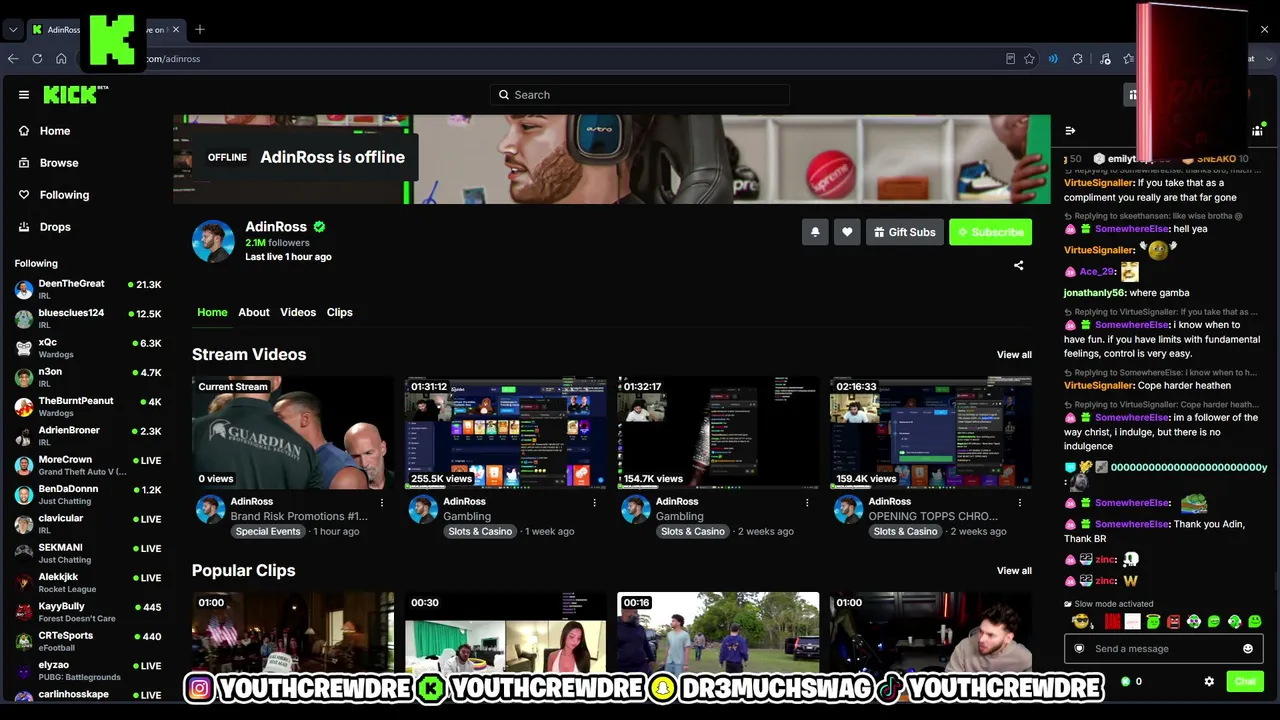The height and width of the screenshot is (720, 1280).
Task: Bookmark this page with the star icon
Action: (1029, 59)
